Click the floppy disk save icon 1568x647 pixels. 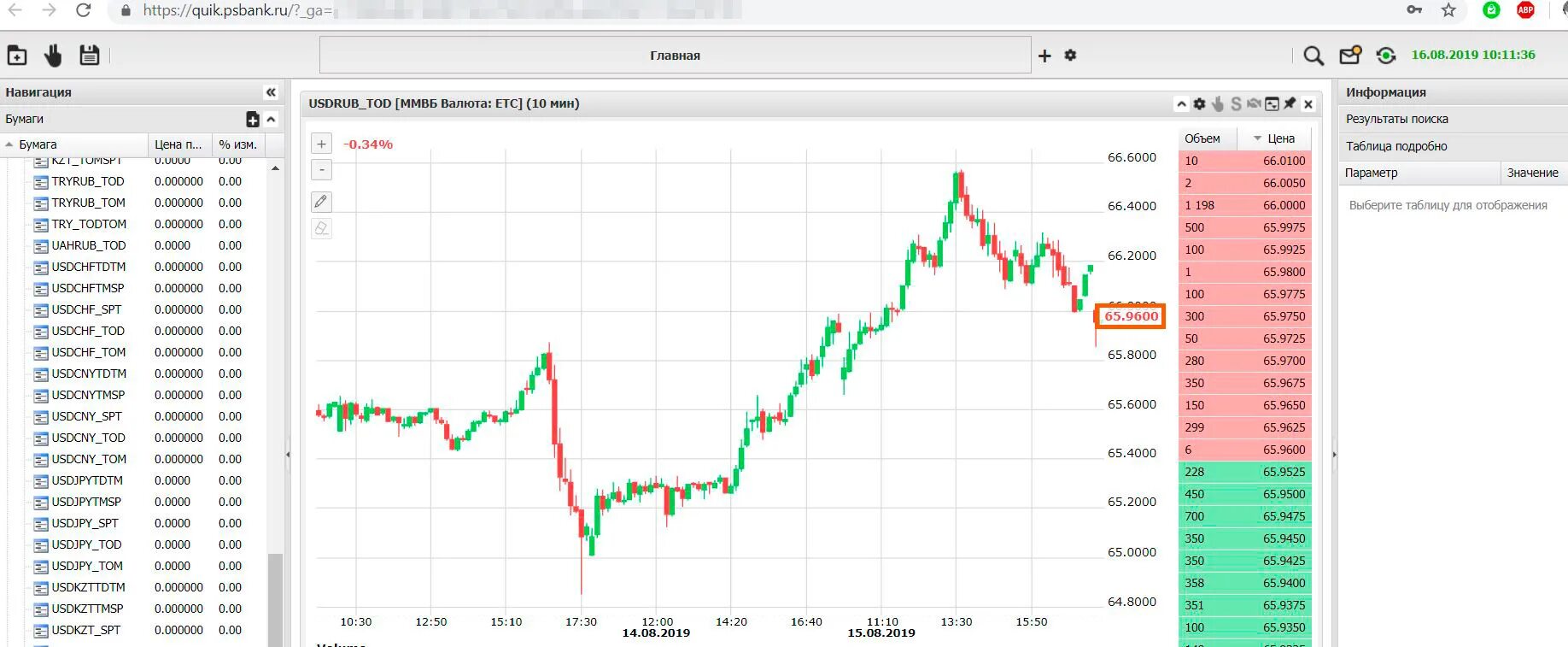pos(90,56)
